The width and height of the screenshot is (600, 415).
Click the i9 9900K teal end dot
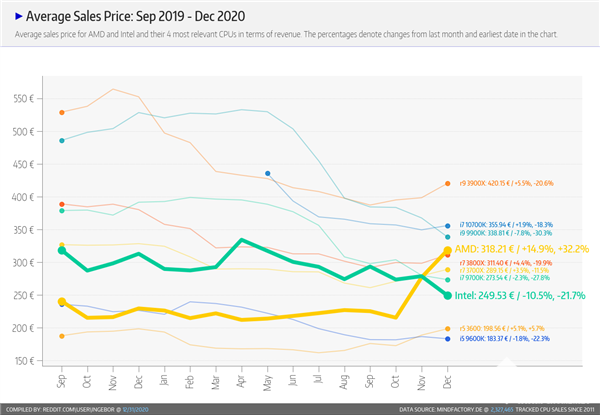448,237
